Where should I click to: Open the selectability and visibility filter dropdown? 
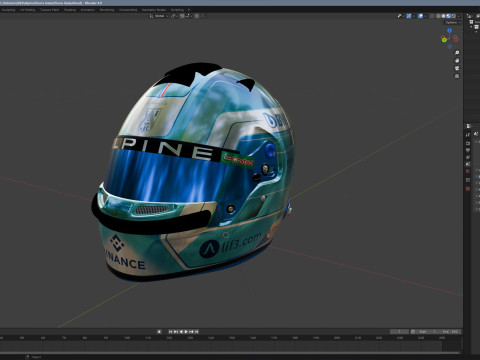[401, 16]
